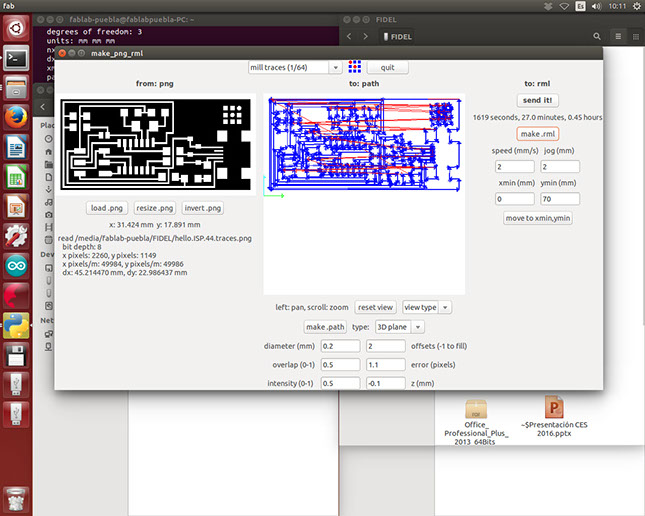Launch Firefox from the dock
The height and width of the screenshot is (516, 645).
[16, 117]
